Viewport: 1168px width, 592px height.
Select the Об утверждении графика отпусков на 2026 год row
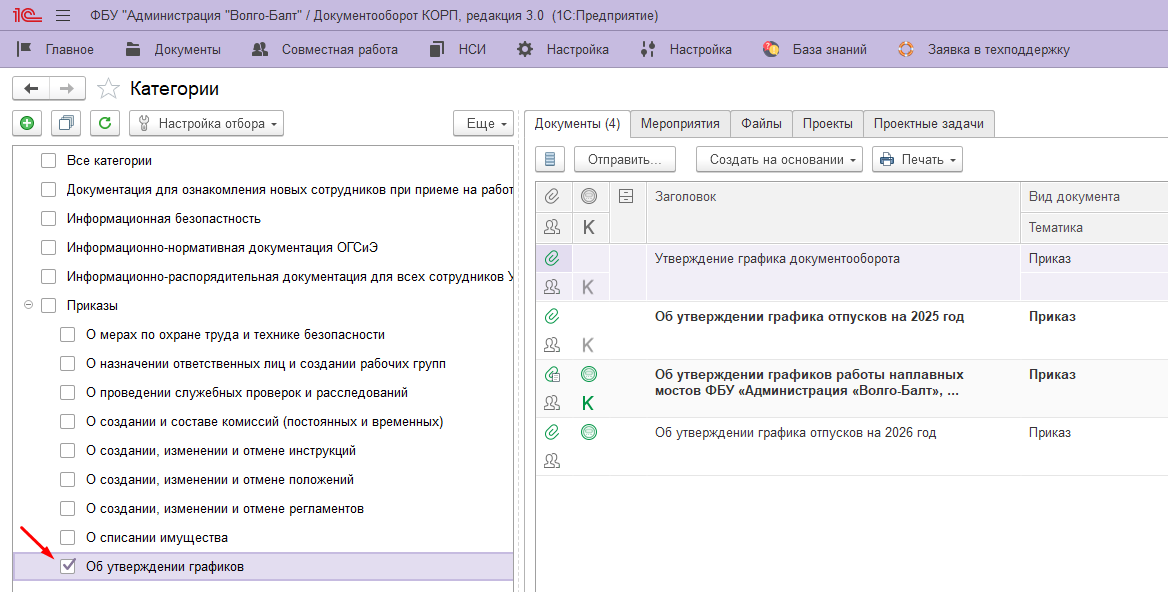pos(795,433)
